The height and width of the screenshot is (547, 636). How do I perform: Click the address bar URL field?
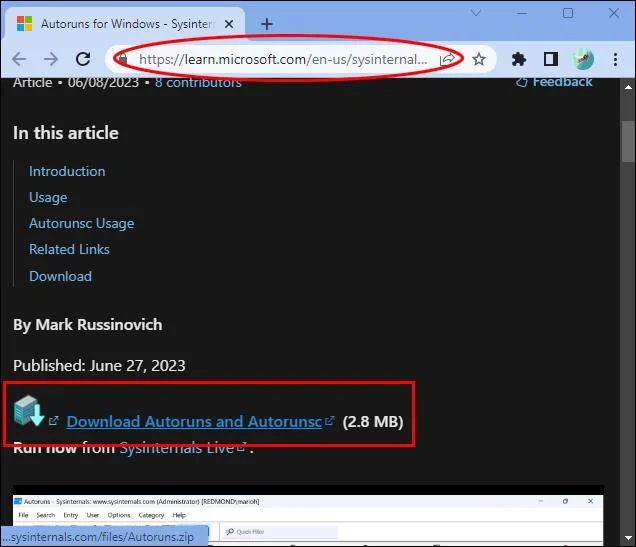tap(283, 60)
